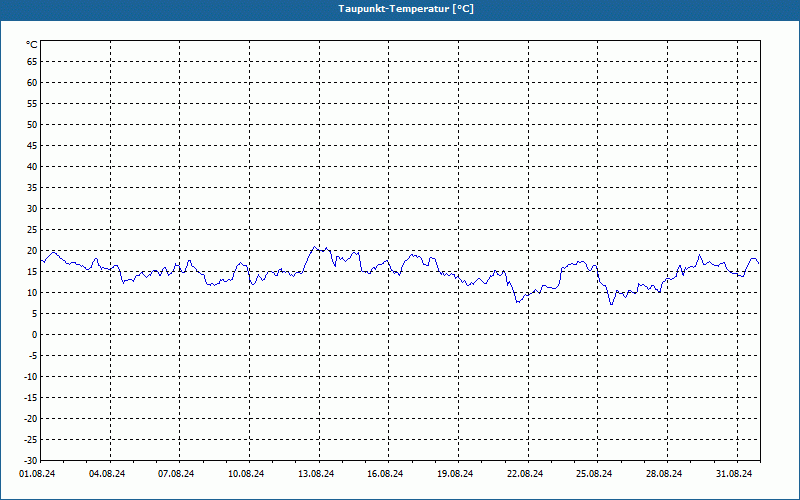Click the 25 value on y-axis
The image size is (800, 500).
[32, 230]
